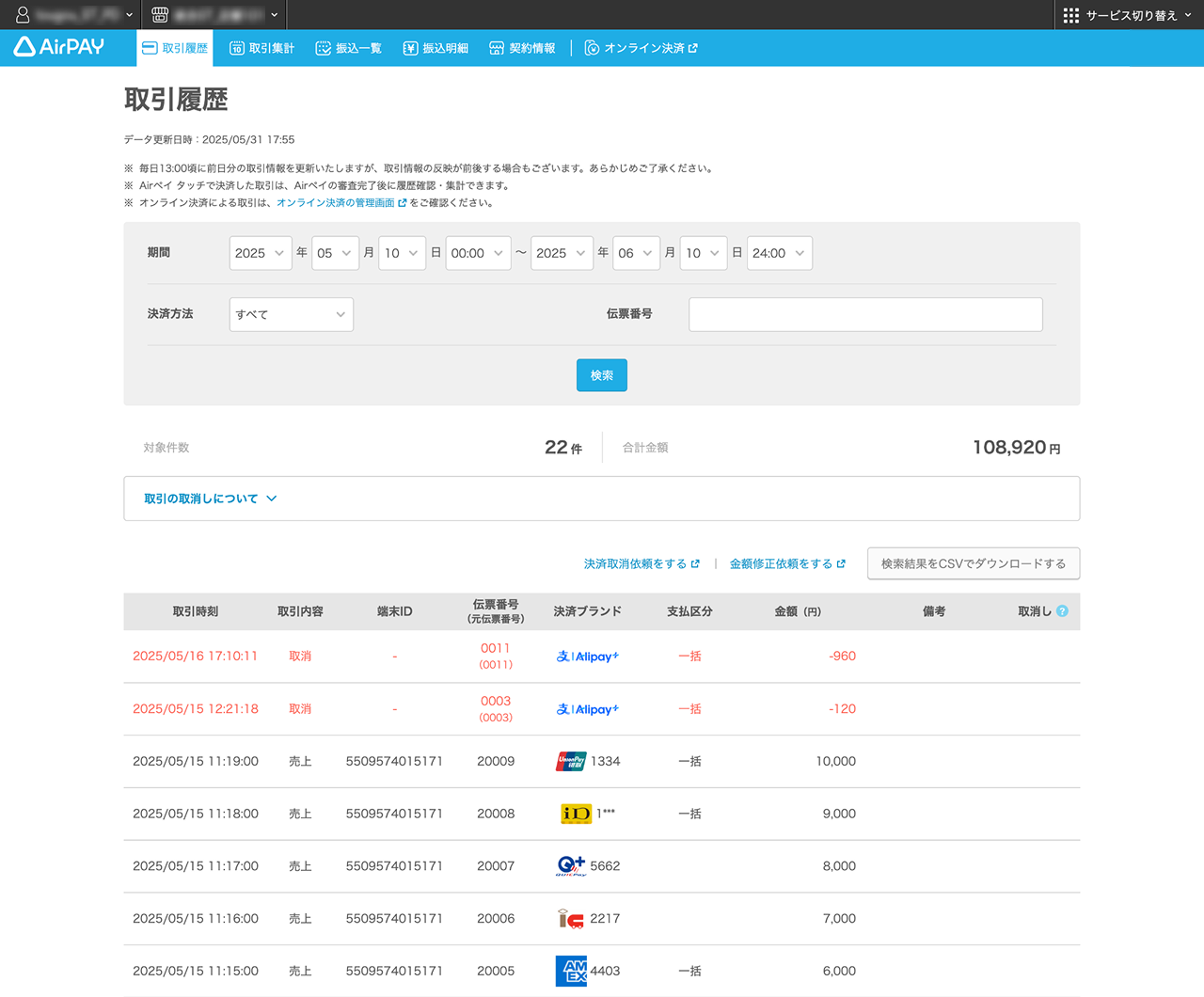Click the AirPAY logo

[59, 47]
